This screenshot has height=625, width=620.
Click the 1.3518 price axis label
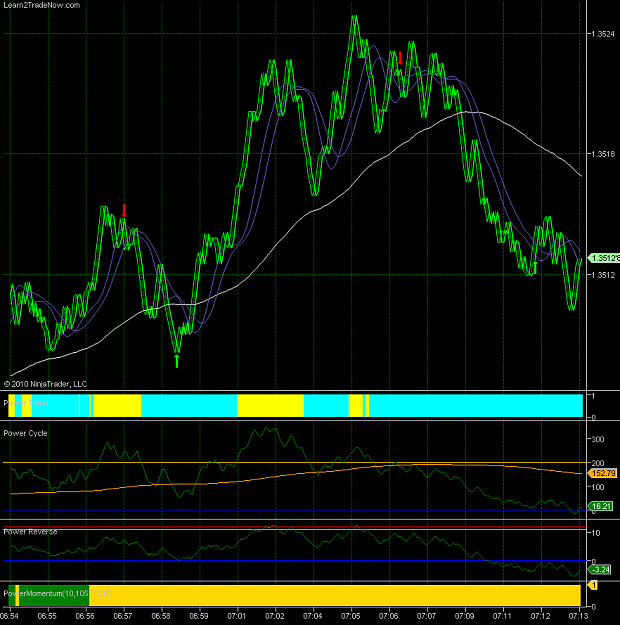click(x=603, y=154)
